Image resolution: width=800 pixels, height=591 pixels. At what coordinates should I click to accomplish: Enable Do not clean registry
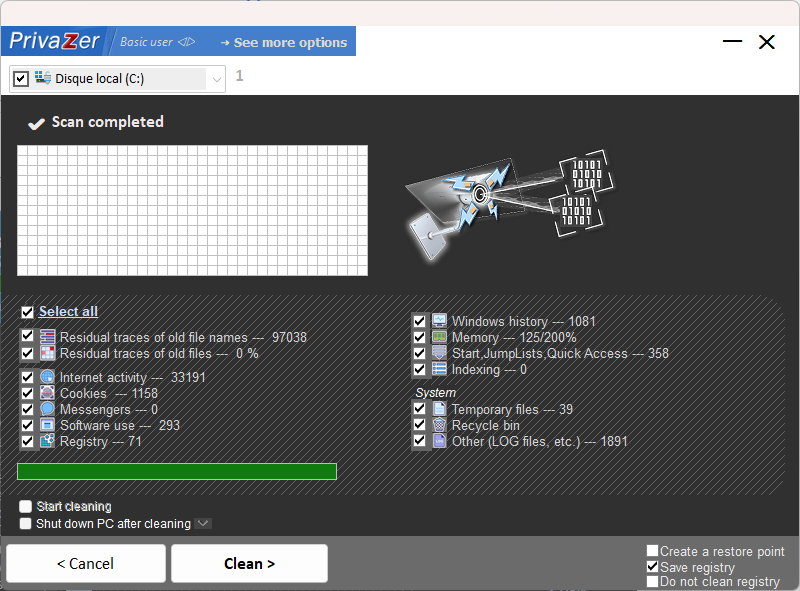pyautogui.click(x=652, y=581)
